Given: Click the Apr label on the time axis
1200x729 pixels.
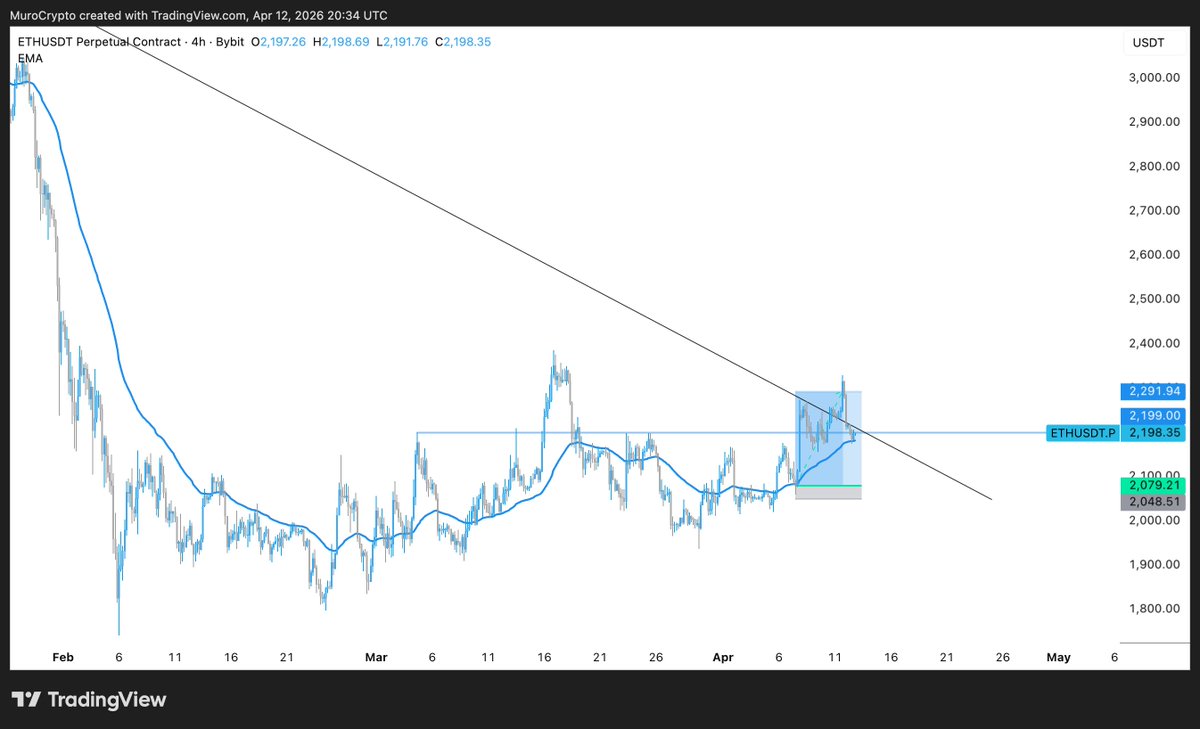Looking at the screenshot, I should [x=723, y=657].
